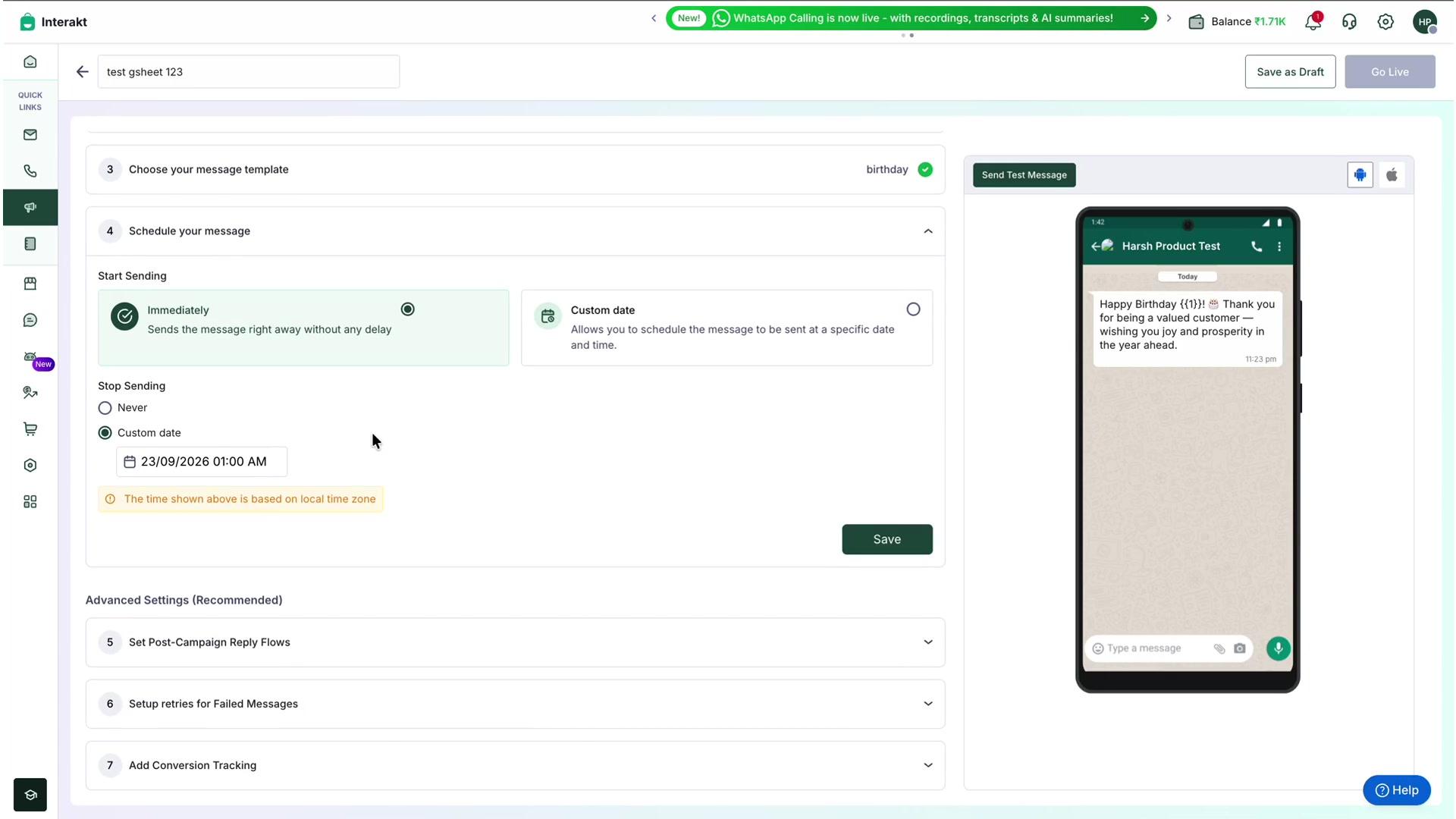The image size is (1456, 819).
Task: Open the analytics icon in sidebar
Action: tap(30, 393)
